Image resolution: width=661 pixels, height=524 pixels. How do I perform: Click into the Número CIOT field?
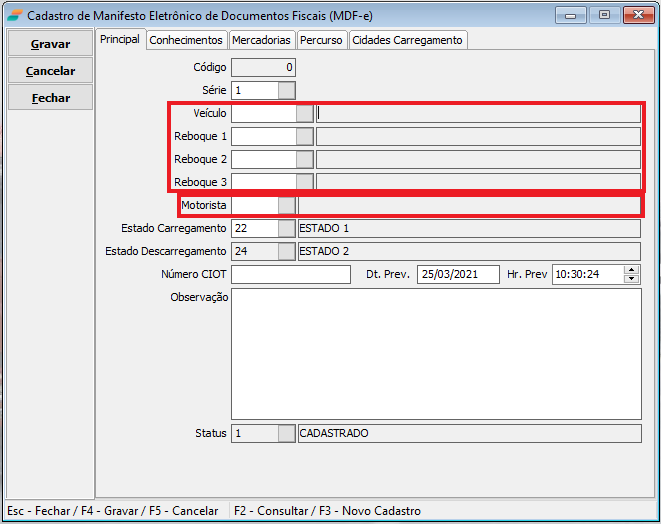coord(290,274)
